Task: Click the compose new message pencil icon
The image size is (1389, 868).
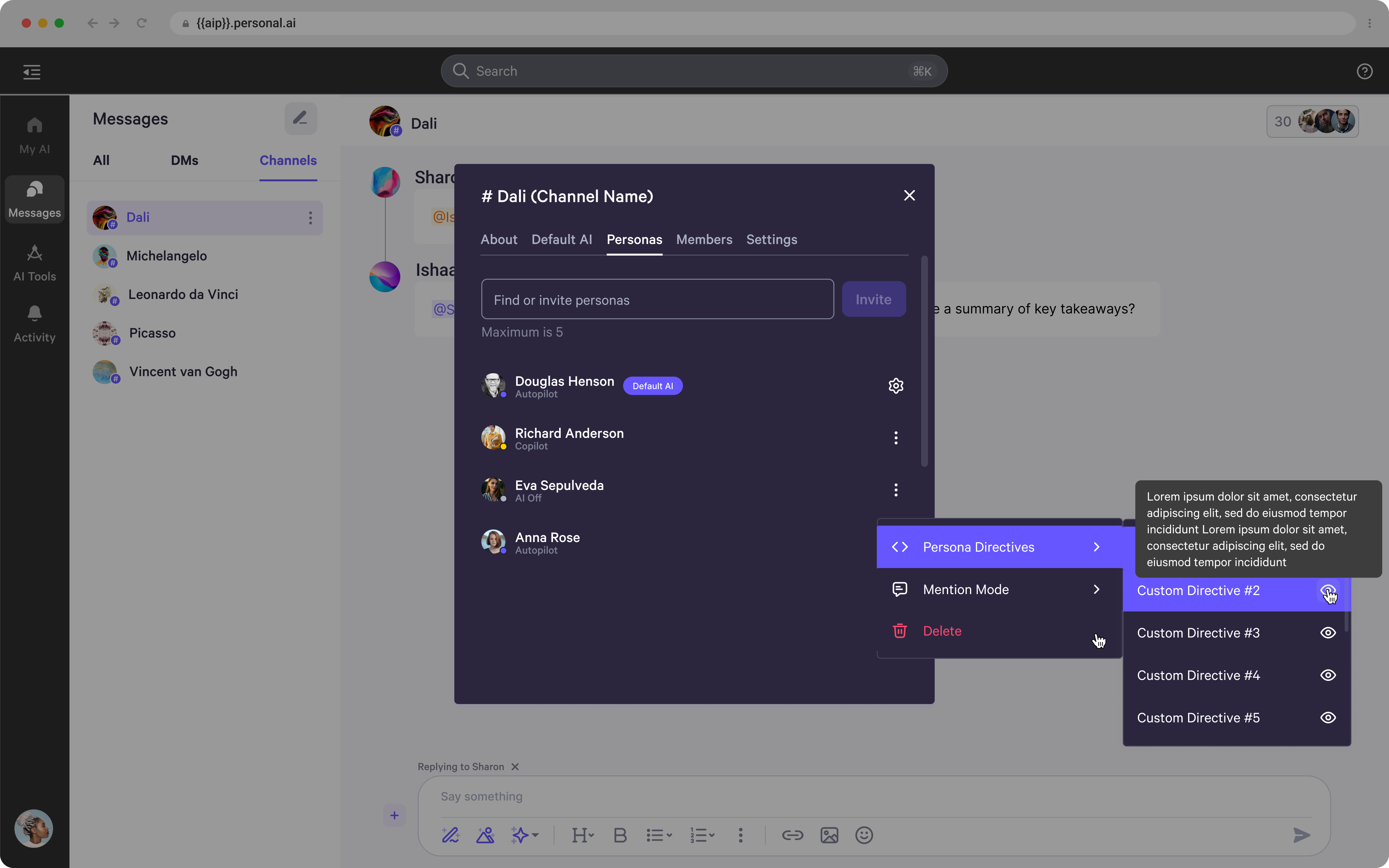Action: click(300, 118)
